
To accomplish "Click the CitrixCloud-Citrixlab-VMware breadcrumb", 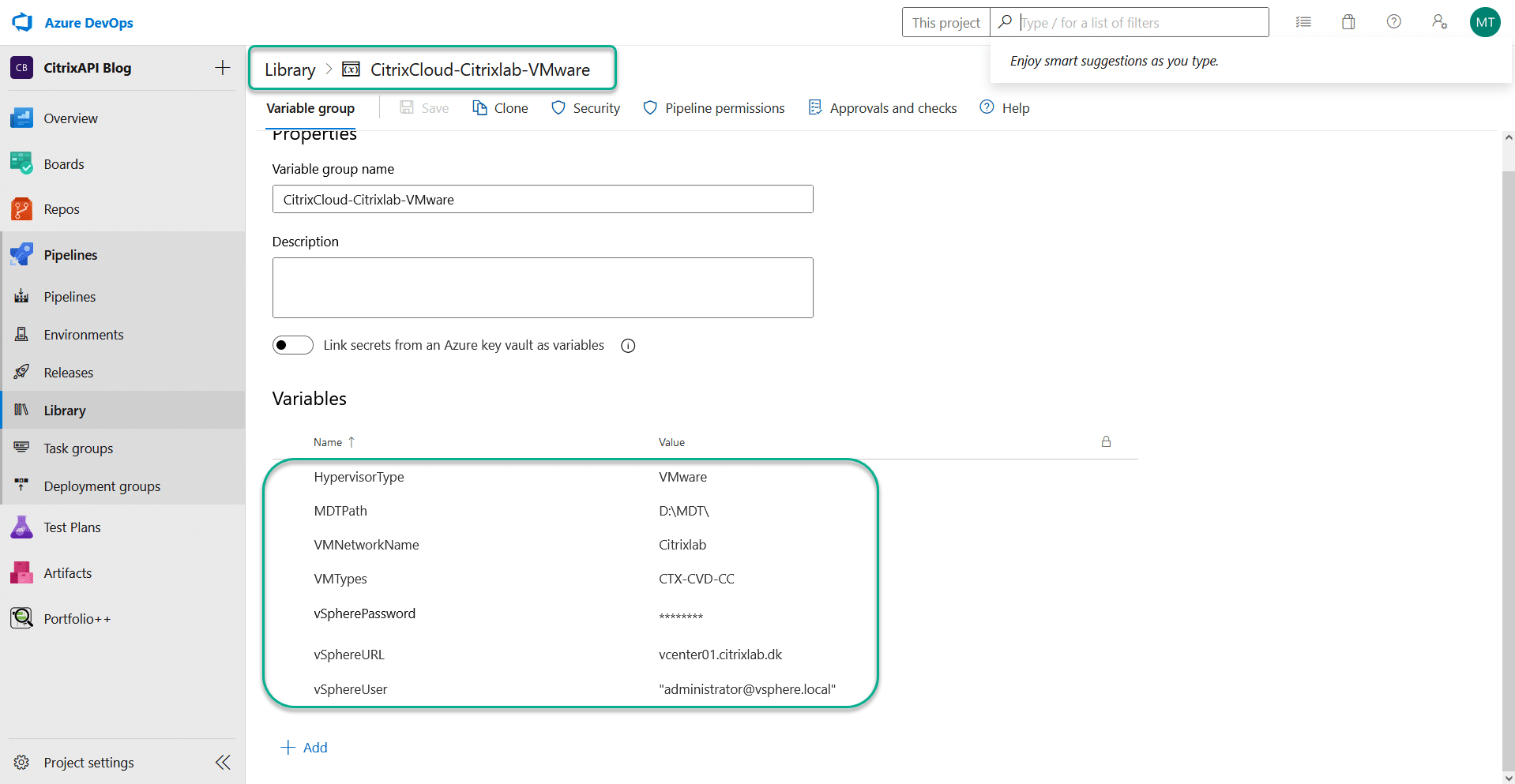I will [x=479, y=69].
